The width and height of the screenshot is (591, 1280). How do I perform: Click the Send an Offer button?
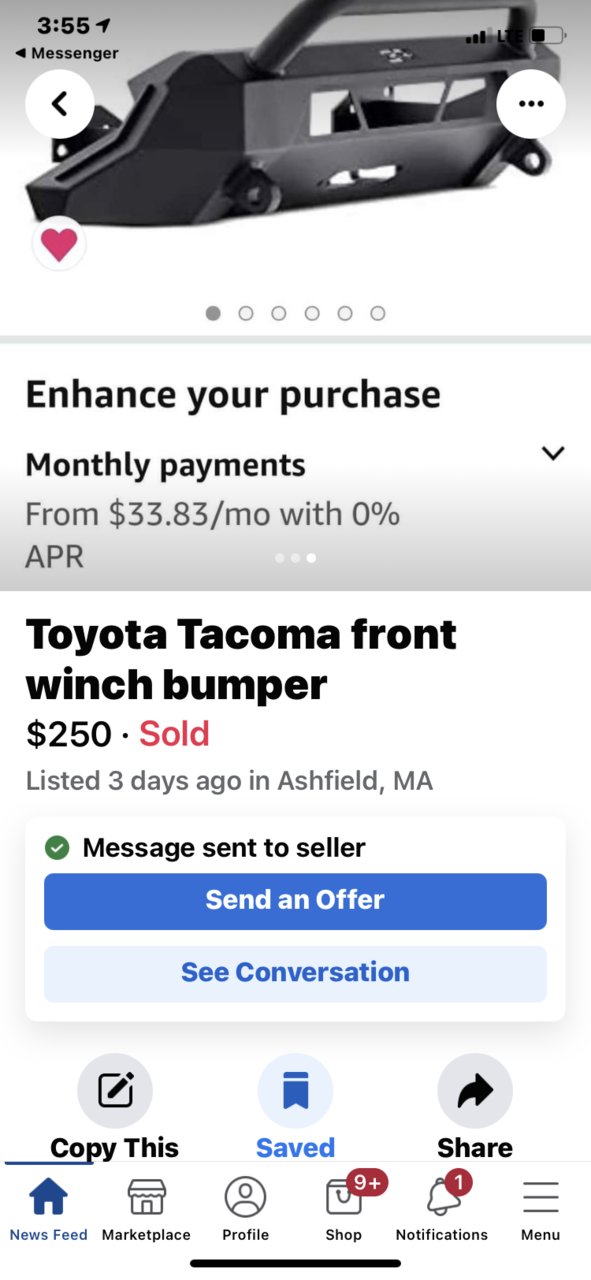(x=295, y=901)
